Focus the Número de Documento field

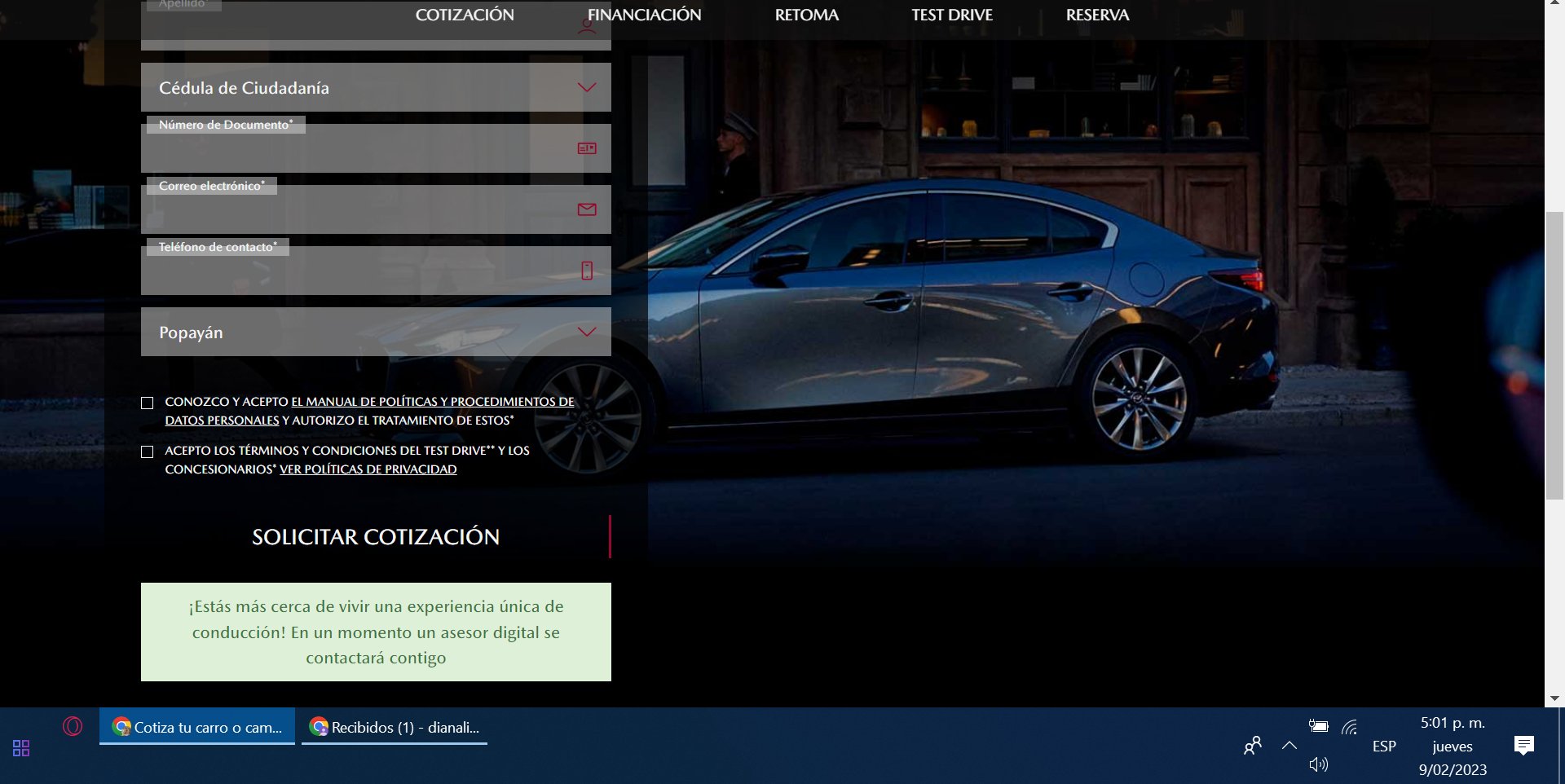pyautogui.click(x=376, y=148)
